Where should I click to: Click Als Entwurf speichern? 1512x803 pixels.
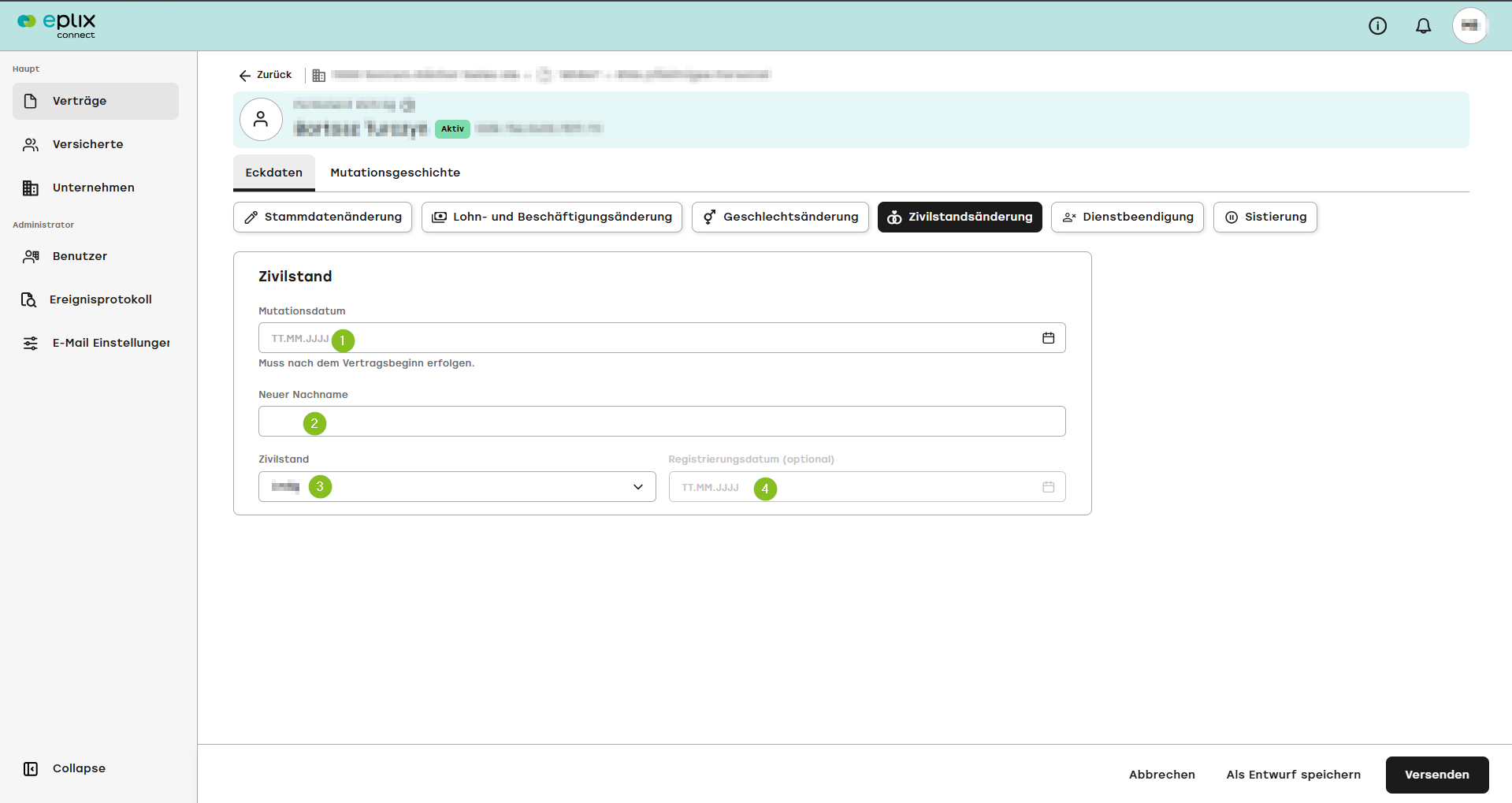coord(1294,775)
